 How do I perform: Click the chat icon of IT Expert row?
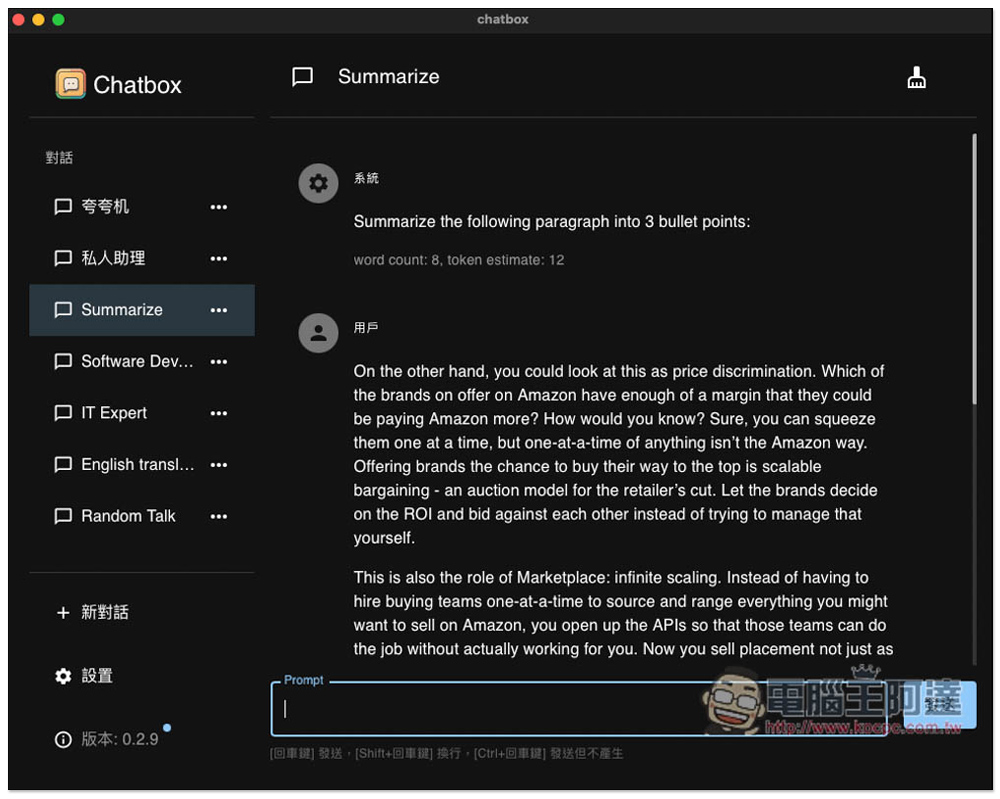click(63, 413)
